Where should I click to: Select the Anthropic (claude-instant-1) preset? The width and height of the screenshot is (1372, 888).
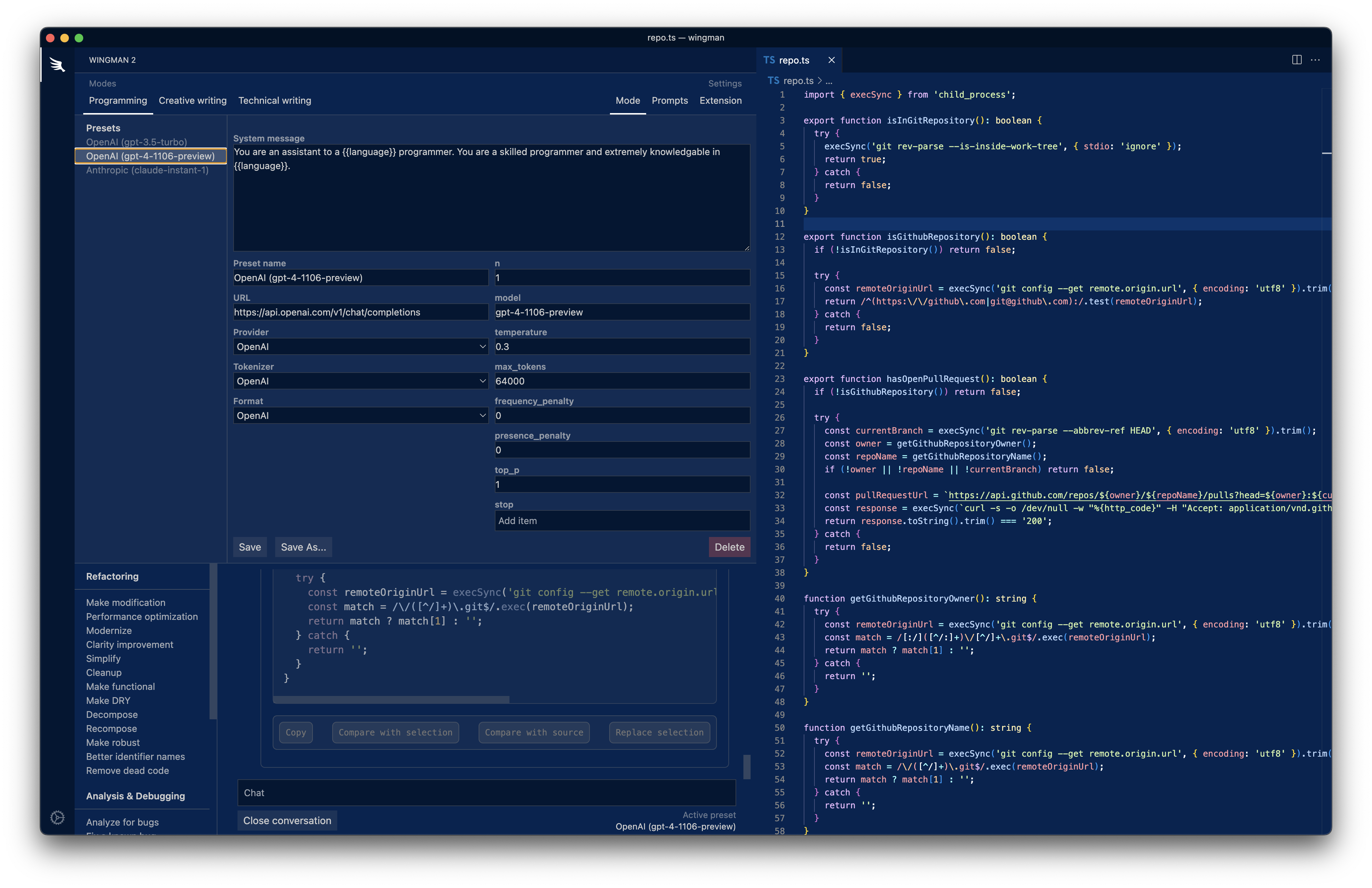click(x=147, y=170)
